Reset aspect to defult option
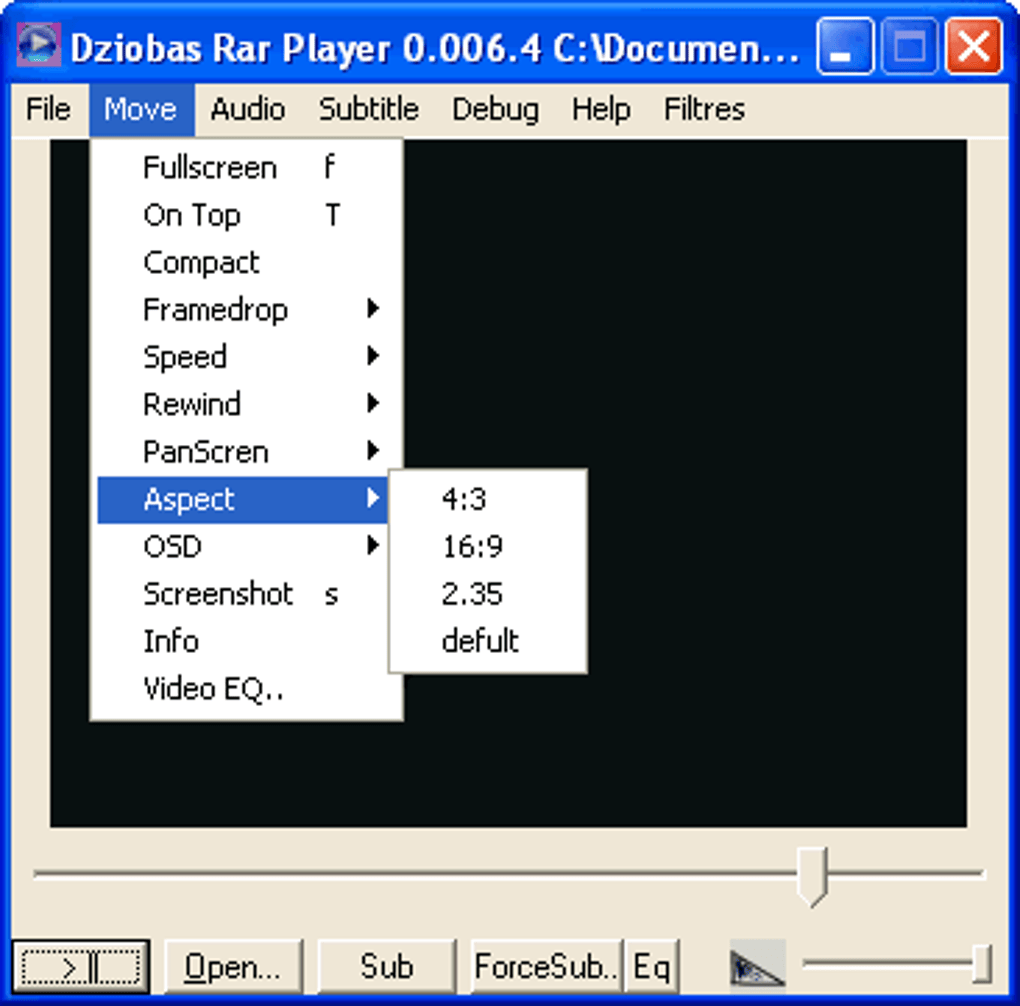This screenshot has width=1020, height=1006. click(x=480, y=640)
